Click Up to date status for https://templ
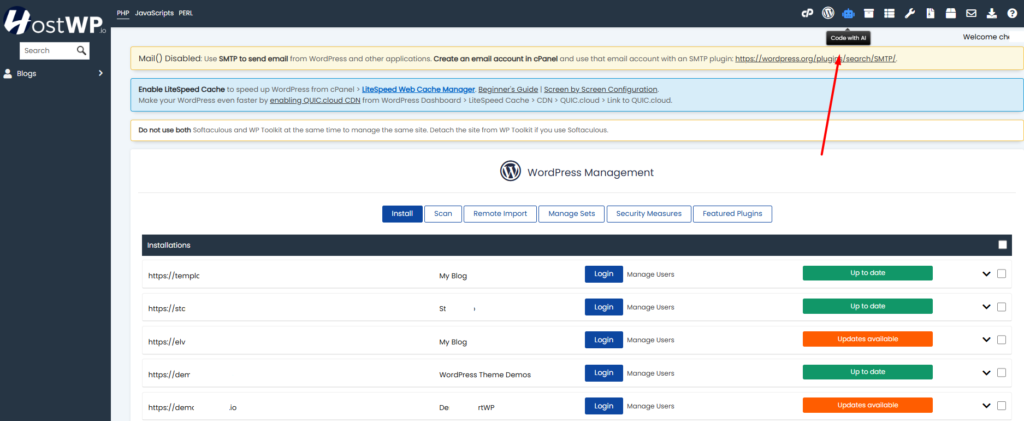1024x421 pixels. point(867,273)
